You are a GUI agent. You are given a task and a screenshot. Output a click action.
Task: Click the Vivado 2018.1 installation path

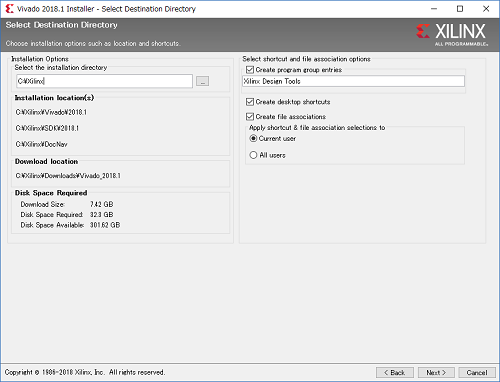51,112
